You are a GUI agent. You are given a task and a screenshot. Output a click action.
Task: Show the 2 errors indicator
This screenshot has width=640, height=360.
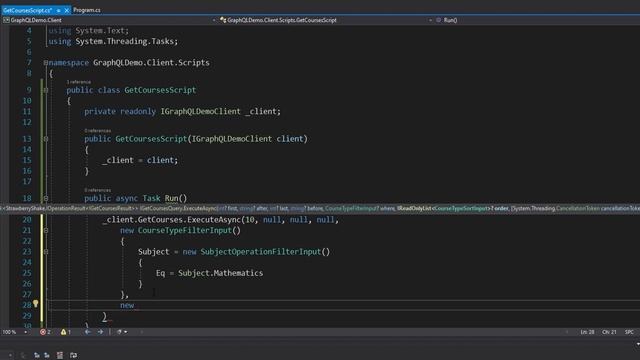pyautogui.click(x=45, y=332)
